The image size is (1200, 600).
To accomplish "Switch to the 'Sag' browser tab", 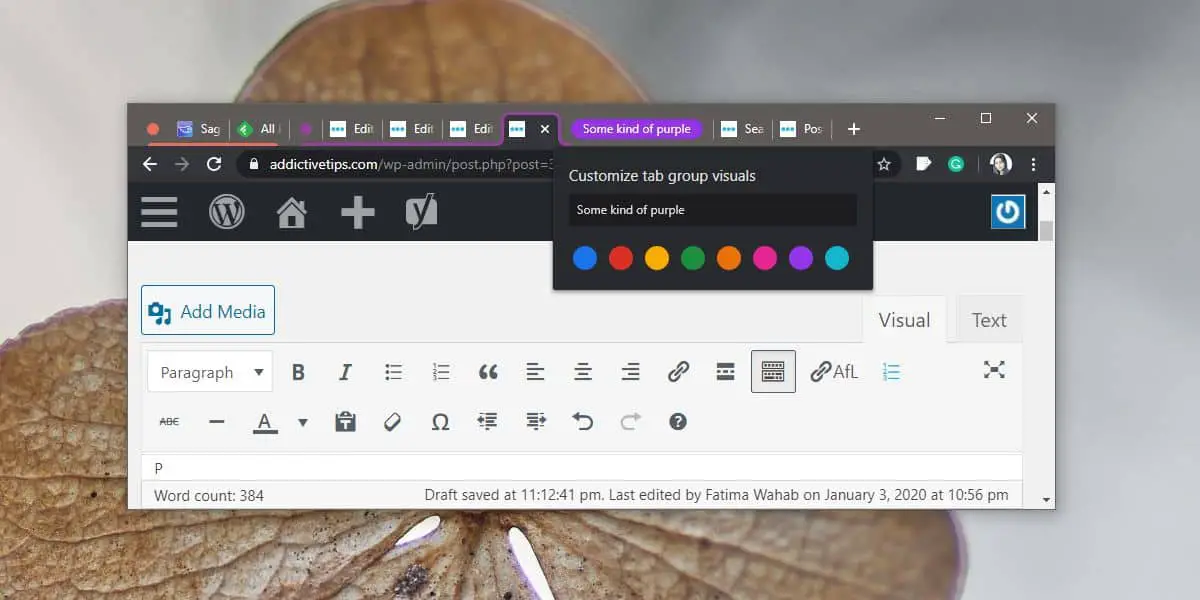I will coord(199,129).
